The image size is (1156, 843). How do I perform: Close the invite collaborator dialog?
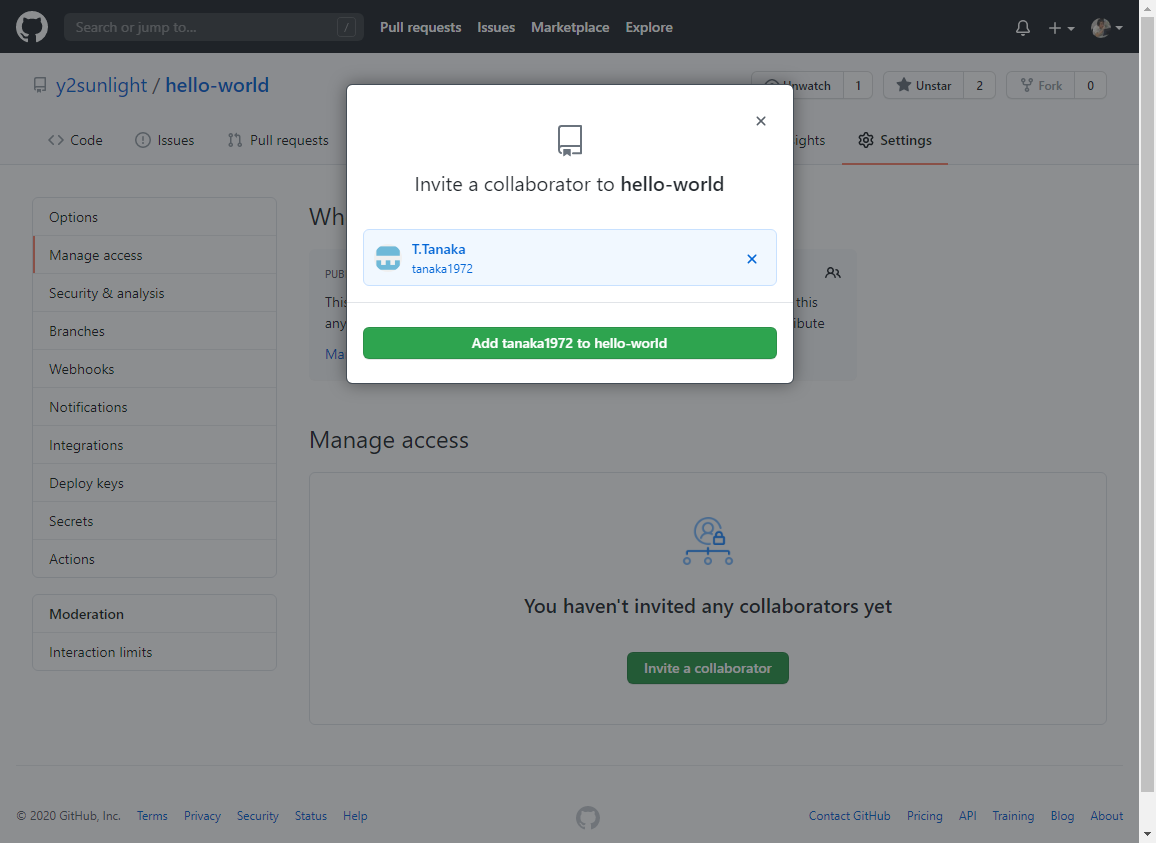760,121
